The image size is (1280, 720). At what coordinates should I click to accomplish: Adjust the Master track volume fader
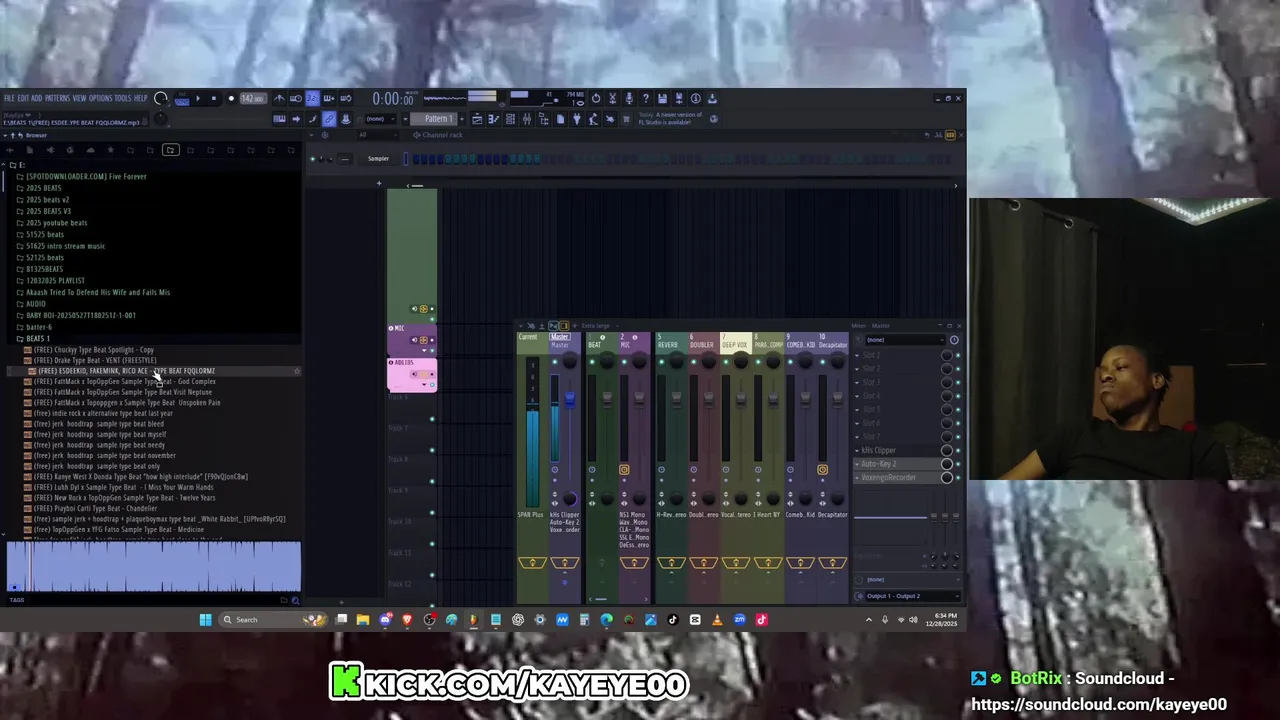[x=570, y=400]
